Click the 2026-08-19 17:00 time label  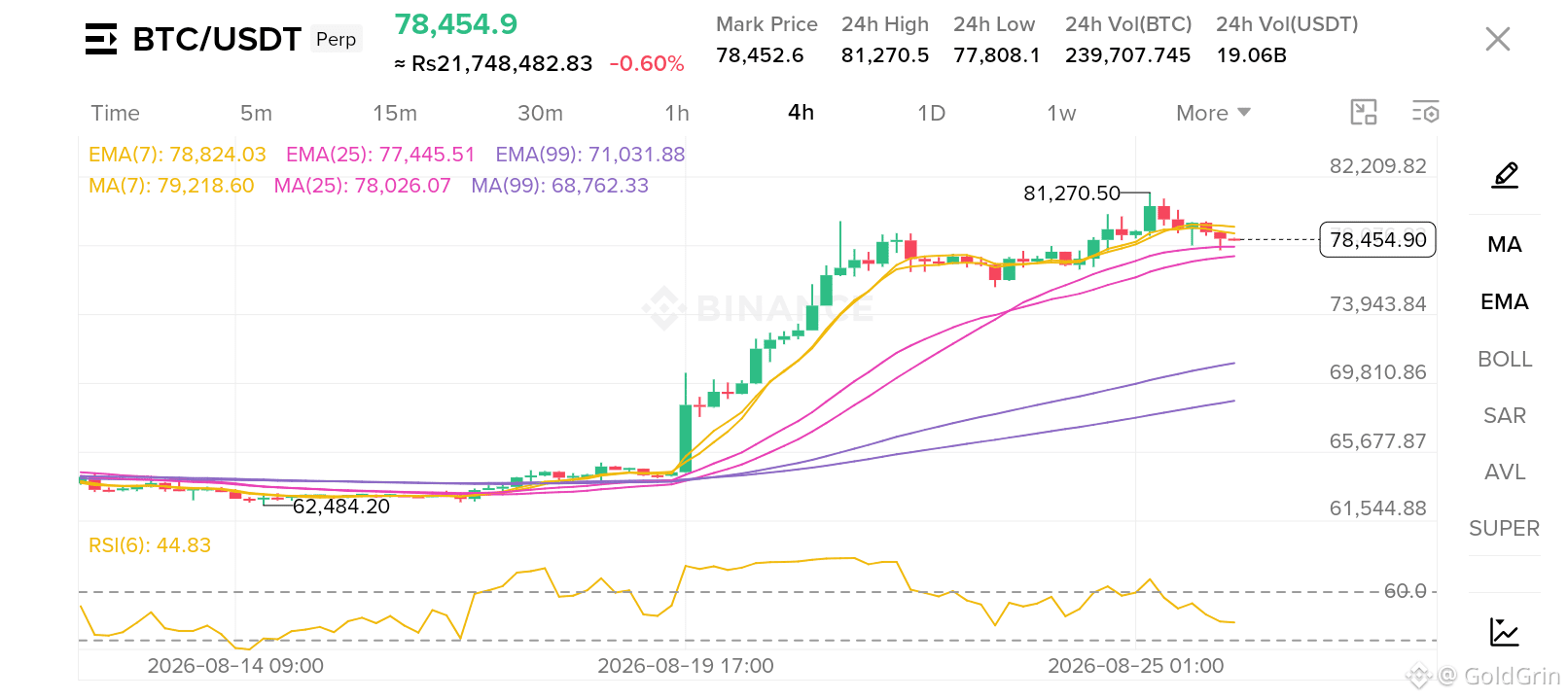point(686,666)
